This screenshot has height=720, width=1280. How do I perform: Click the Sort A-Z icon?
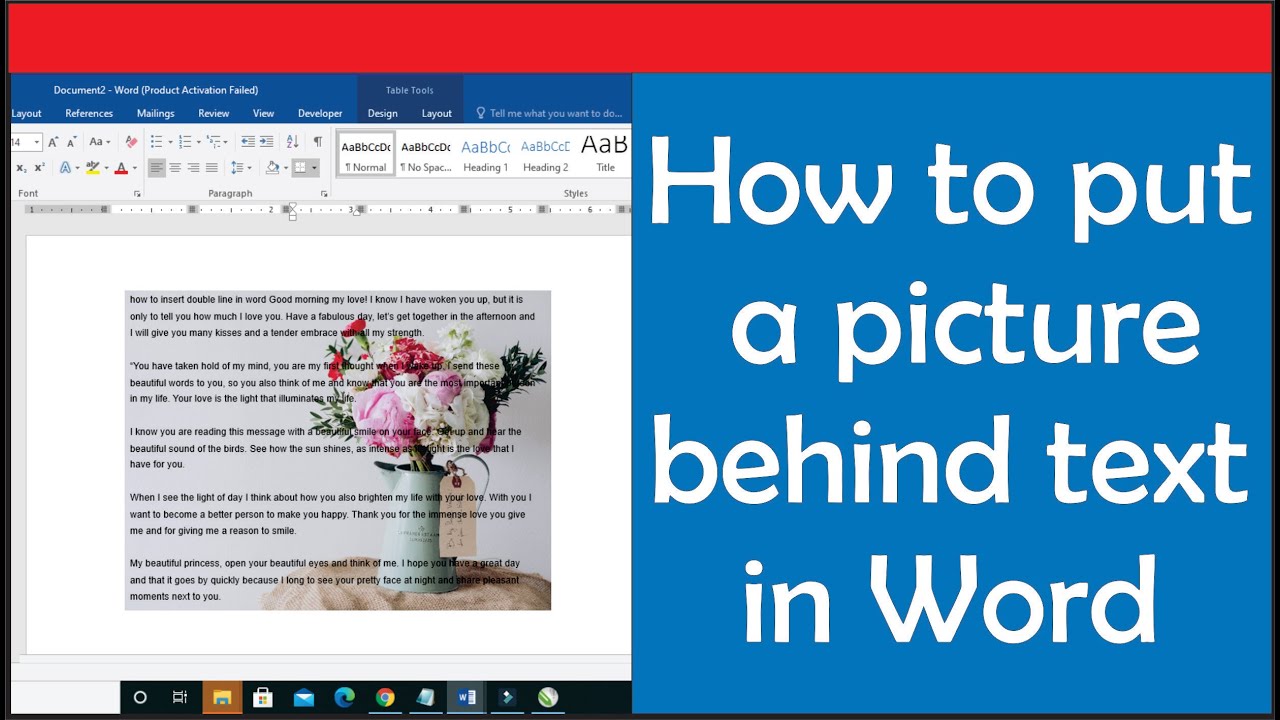point(291,142)
